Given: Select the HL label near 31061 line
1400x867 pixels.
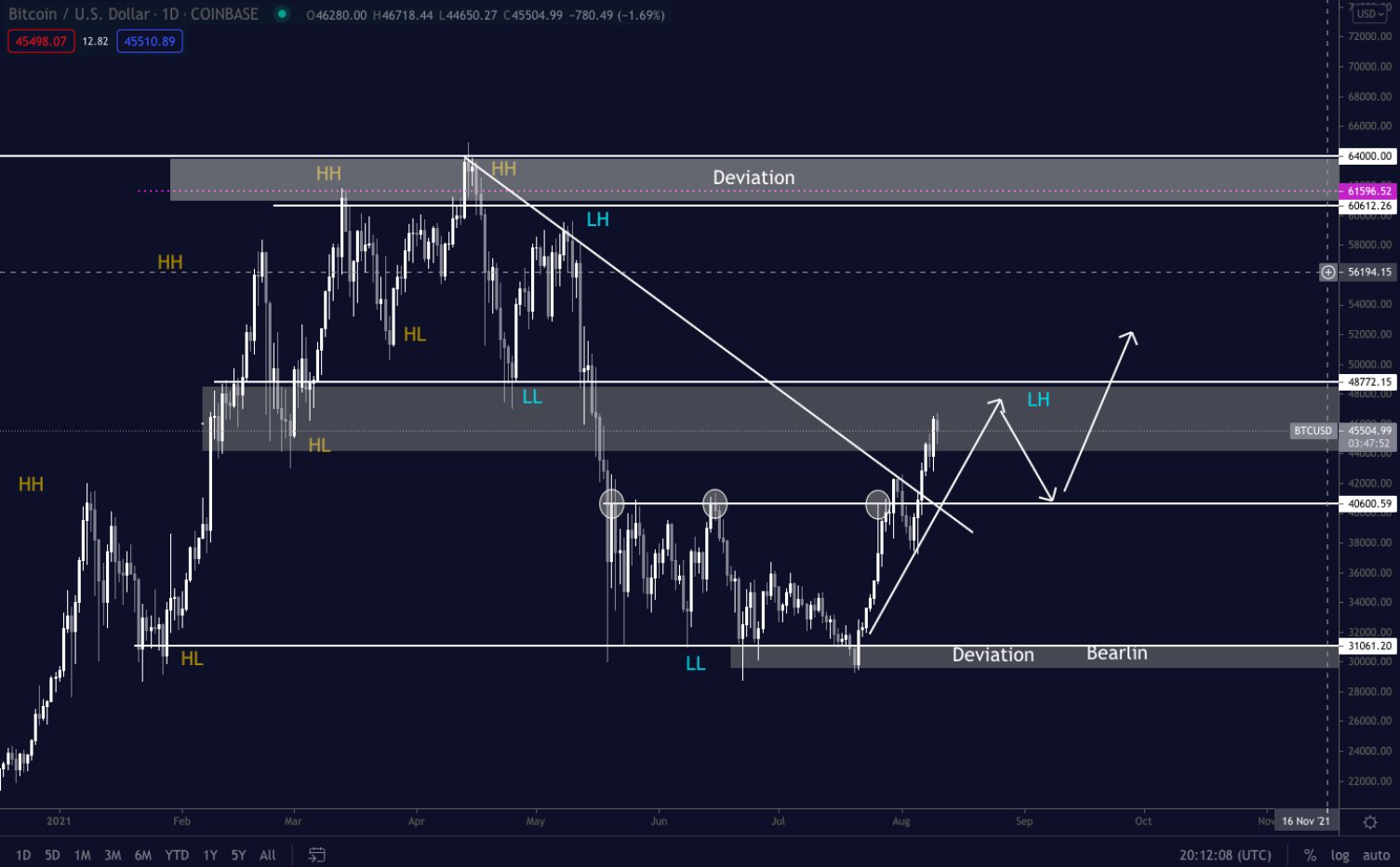Looking at the screenshot, I should pyautogui.click(x=192, y=659).
